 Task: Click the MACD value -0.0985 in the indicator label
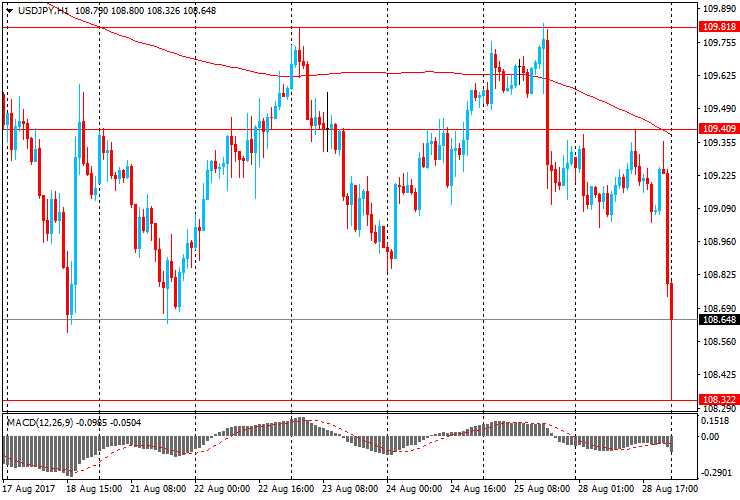tap(92, 423)
